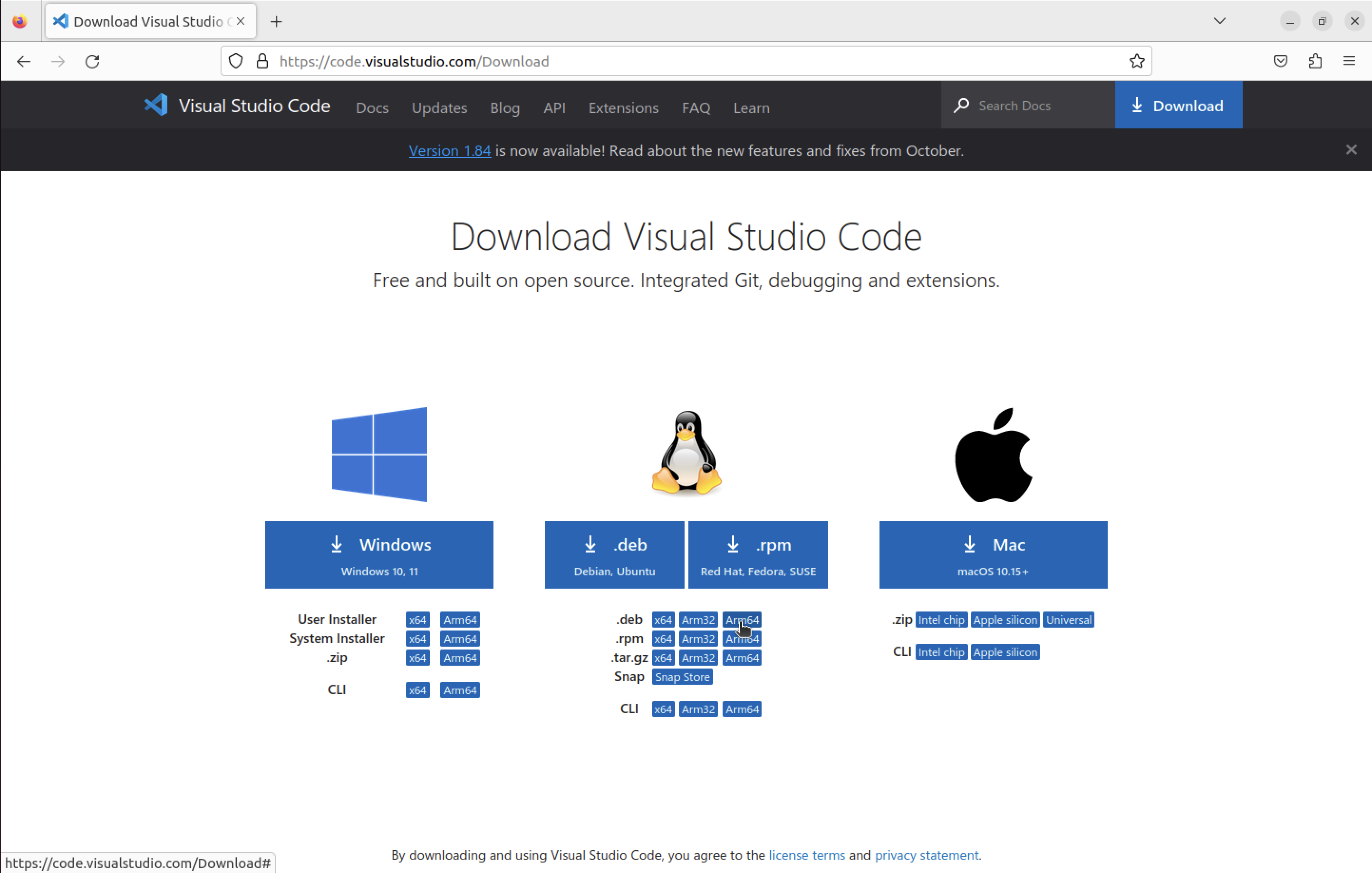Open the privacy statement link
1372x873 pixels.
927,855
